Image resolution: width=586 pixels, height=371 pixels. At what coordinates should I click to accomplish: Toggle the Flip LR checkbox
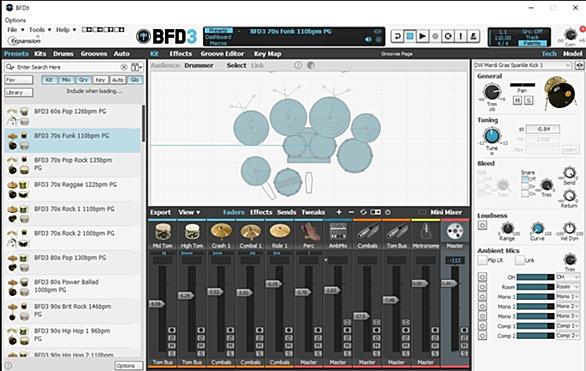coord(482,260)
